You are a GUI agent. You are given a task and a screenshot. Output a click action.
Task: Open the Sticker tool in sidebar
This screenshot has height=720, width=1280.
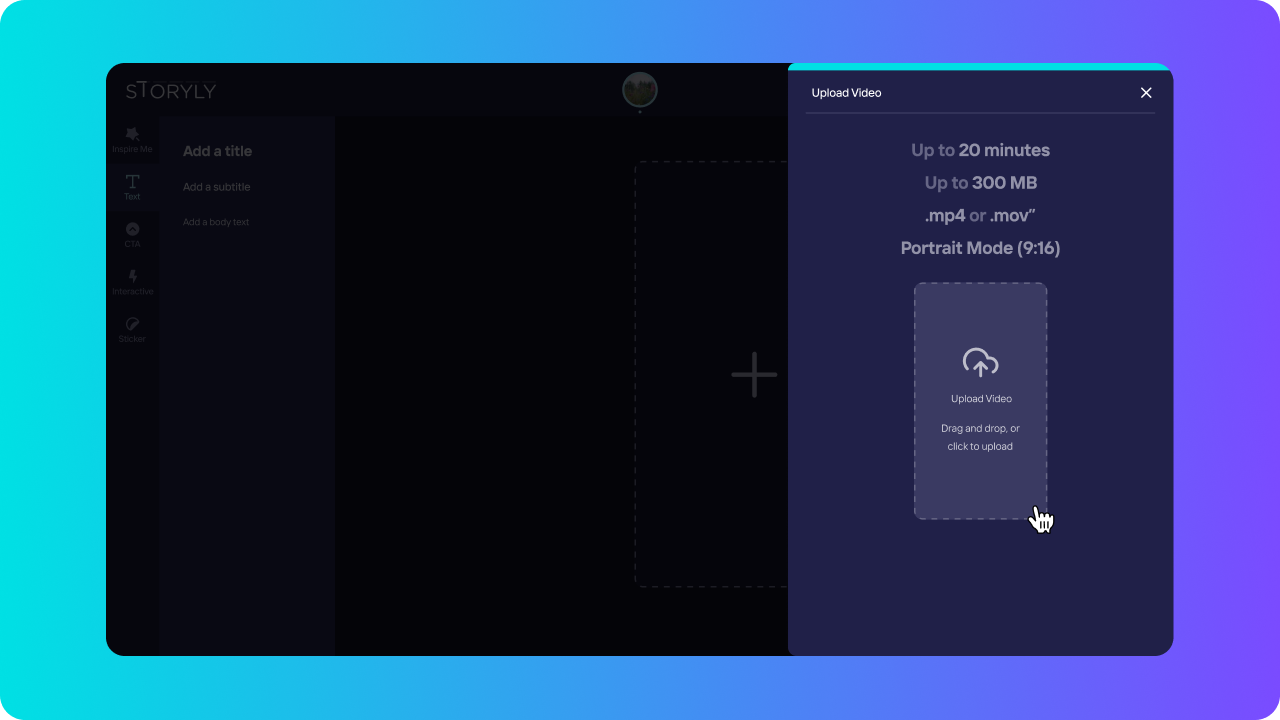click(x=132, y=330)
